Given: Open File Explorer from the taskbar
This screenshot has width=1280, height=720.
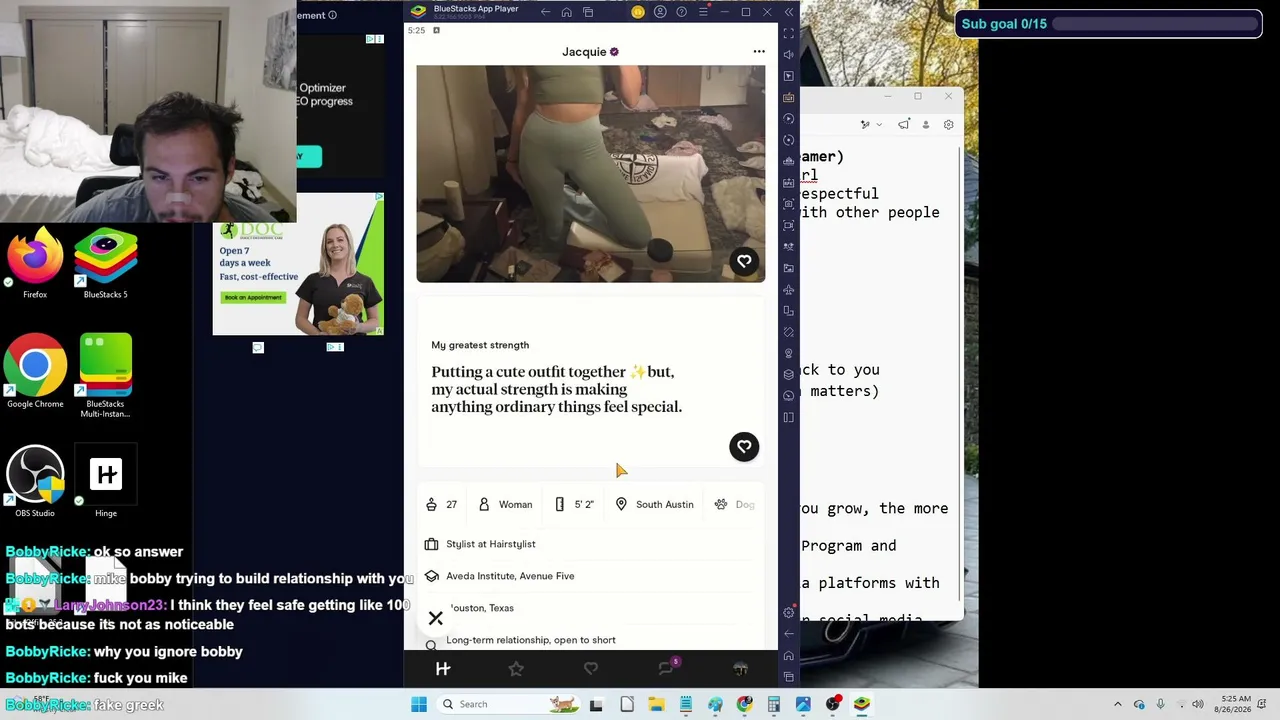Looking at the screenshot, I should [x=656, y=704].
